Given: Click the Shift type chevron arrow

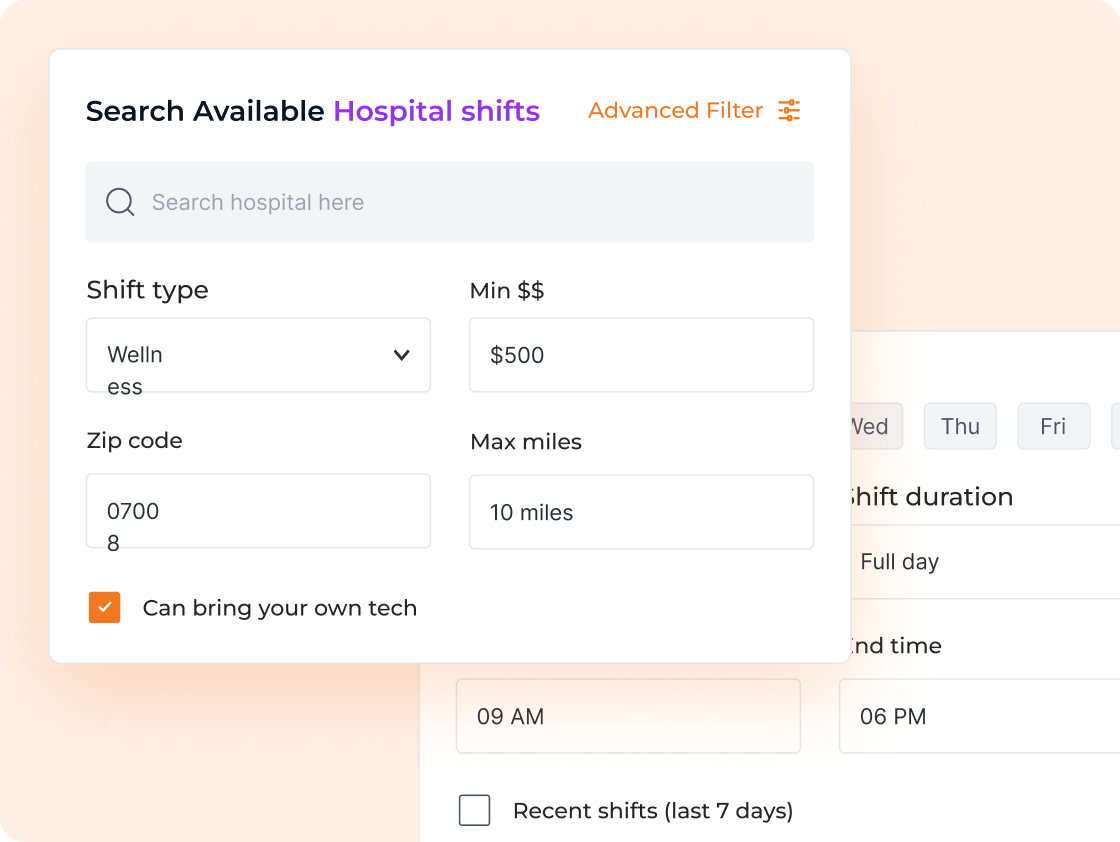Looking at the screenshot, I should [x=402, y=355].
